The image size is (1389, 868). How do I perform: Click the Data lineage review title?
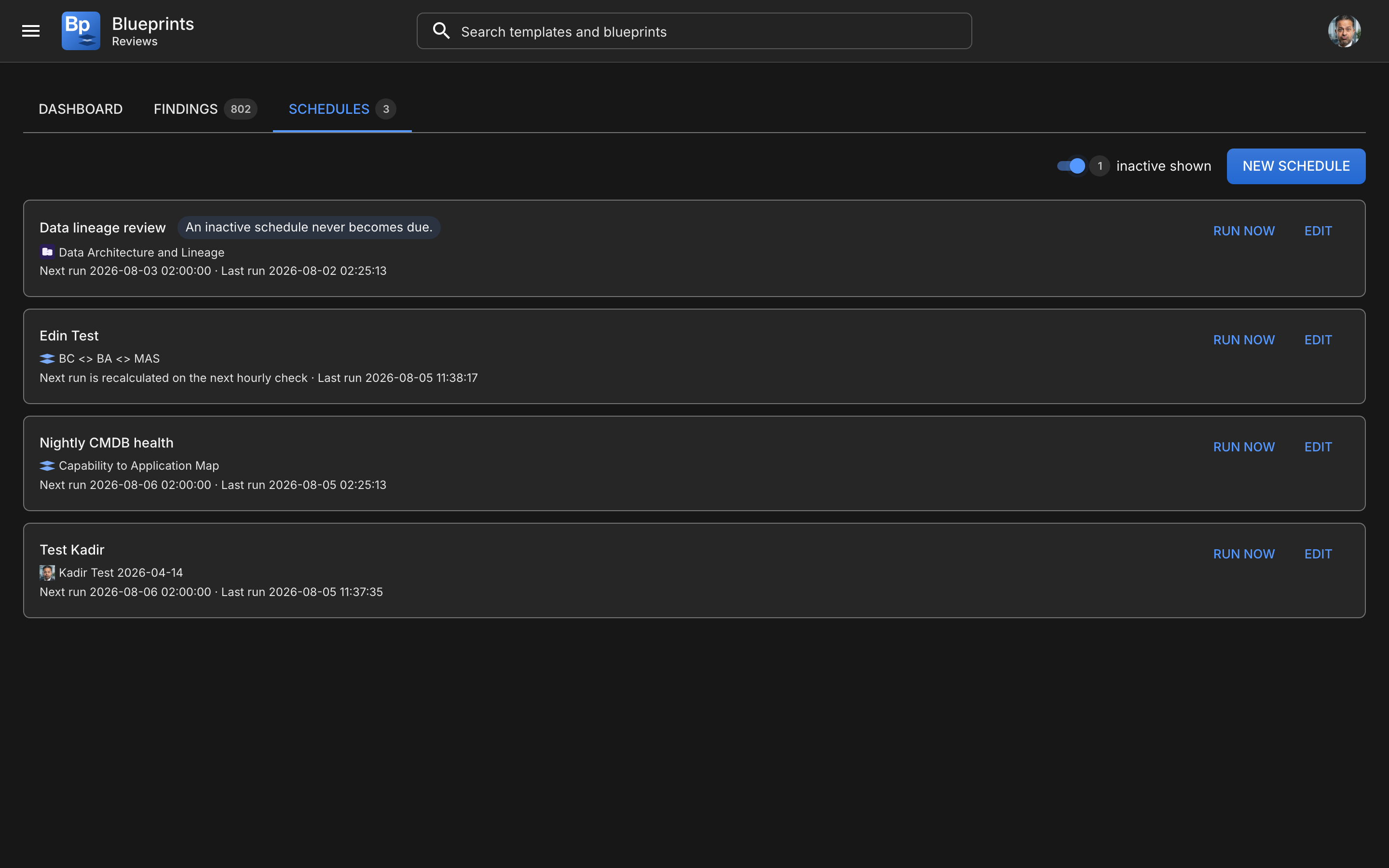point(103,228)
